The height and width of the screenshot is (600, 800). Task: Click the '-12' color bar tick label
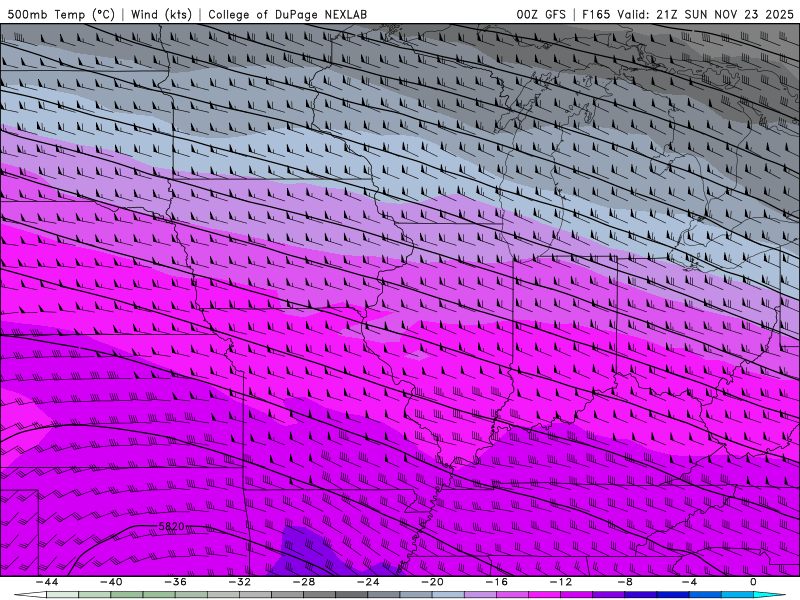[561, 582]
